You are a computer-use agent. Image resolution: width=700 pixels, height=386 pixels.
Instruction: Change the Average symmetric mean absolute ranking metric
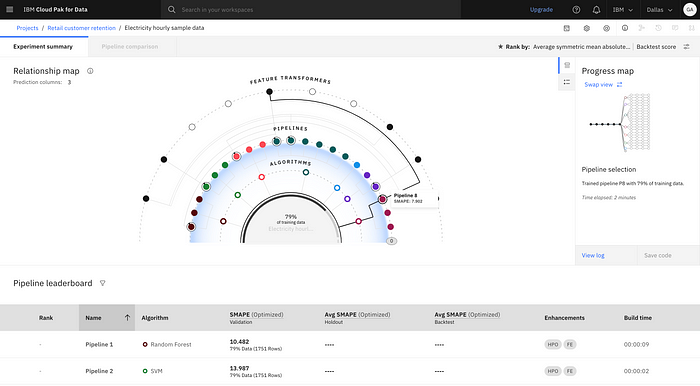click(x=581, y=47)
